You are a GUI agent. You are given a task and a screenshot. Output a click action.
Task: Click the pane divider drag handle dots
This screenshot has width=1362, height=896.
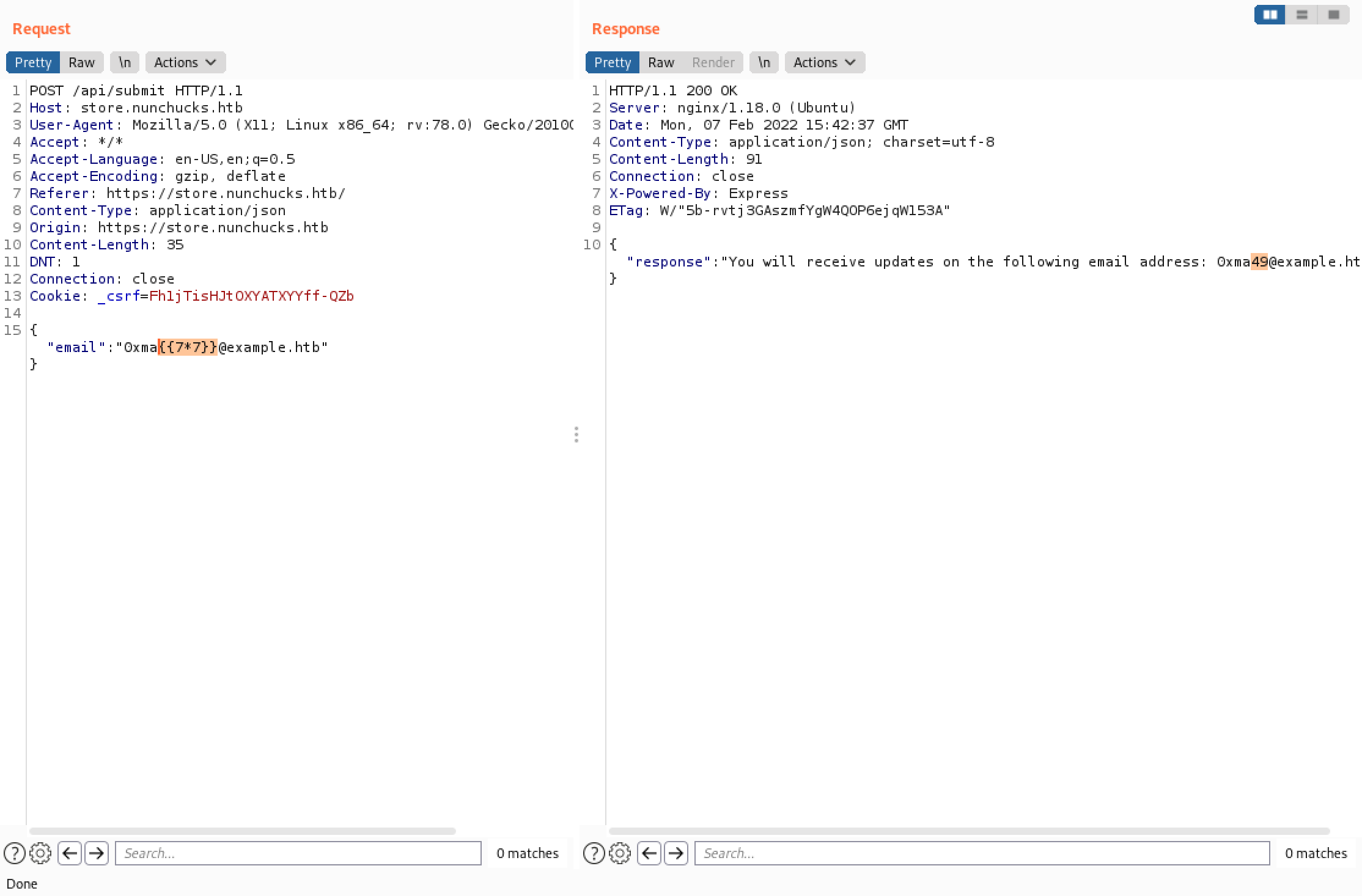click(x=576, y=435)
